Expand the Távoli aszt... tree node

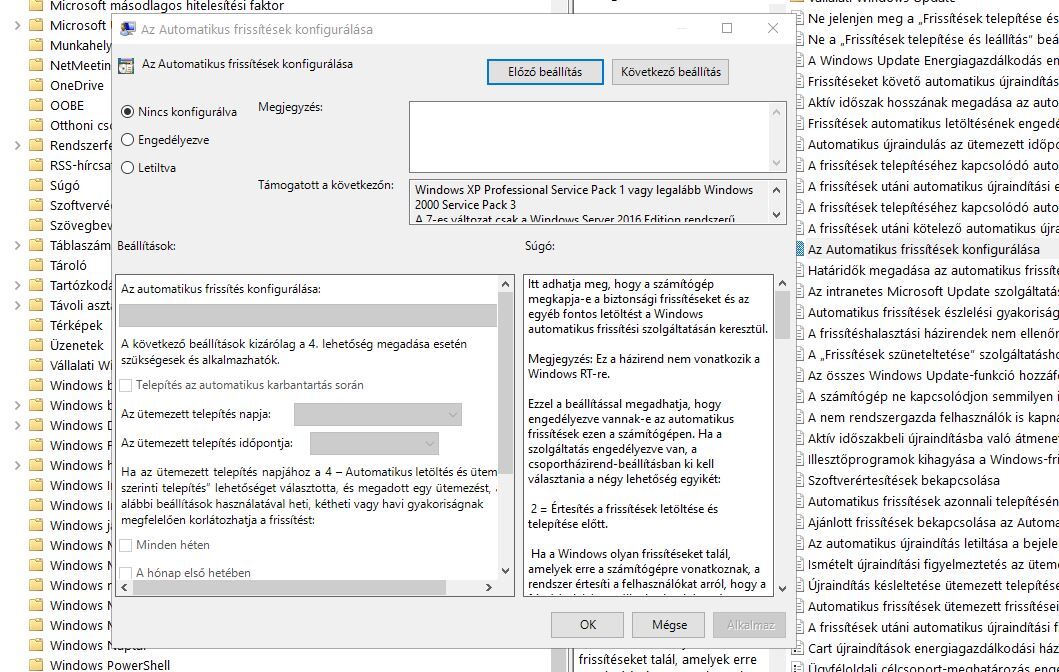(x=18, y=305)
